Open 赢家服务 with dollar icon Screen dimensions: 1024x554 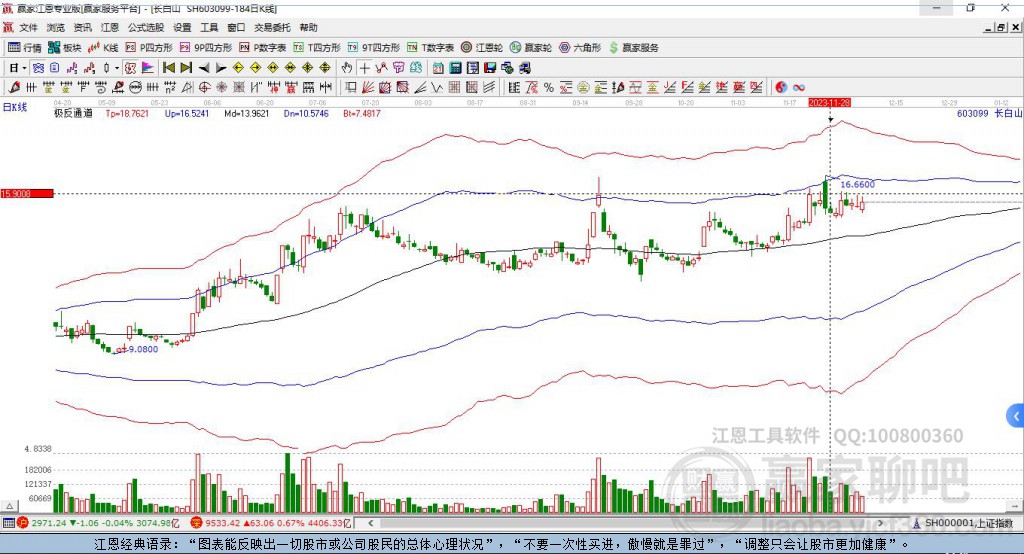point(633,48)
